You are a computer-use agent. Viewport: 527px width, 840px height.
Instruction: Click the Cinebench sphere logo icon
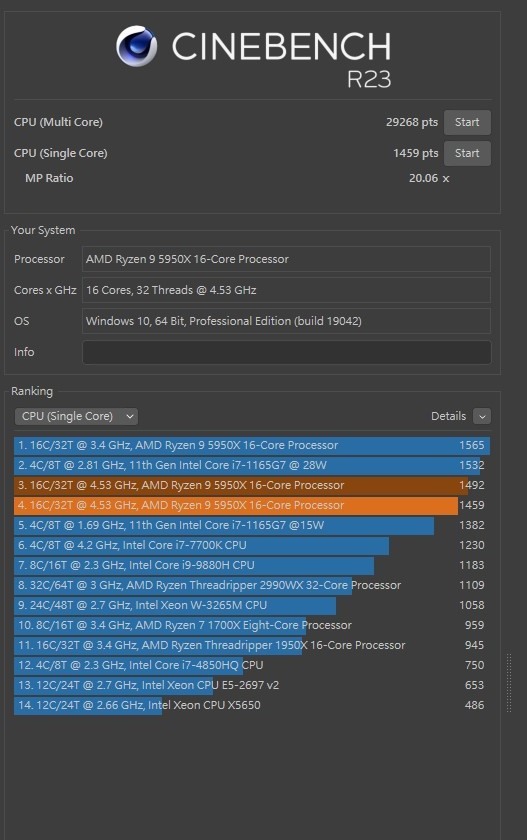click(x=137, y=46)
